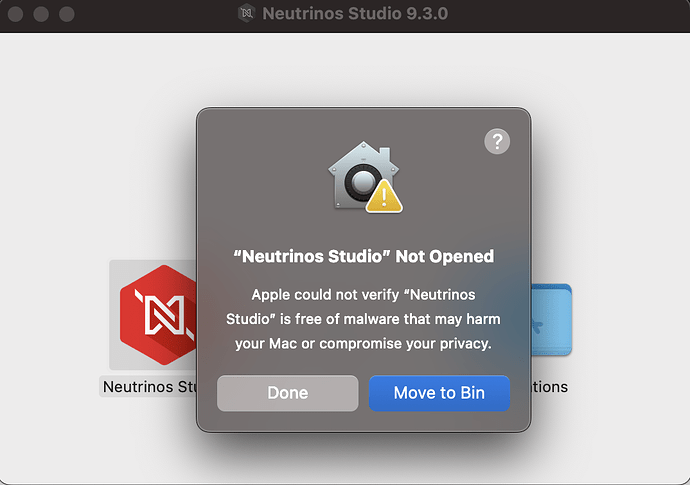690x485 pixels.
Task: Click the zoom button in the title bar
Action: point(66,14)
